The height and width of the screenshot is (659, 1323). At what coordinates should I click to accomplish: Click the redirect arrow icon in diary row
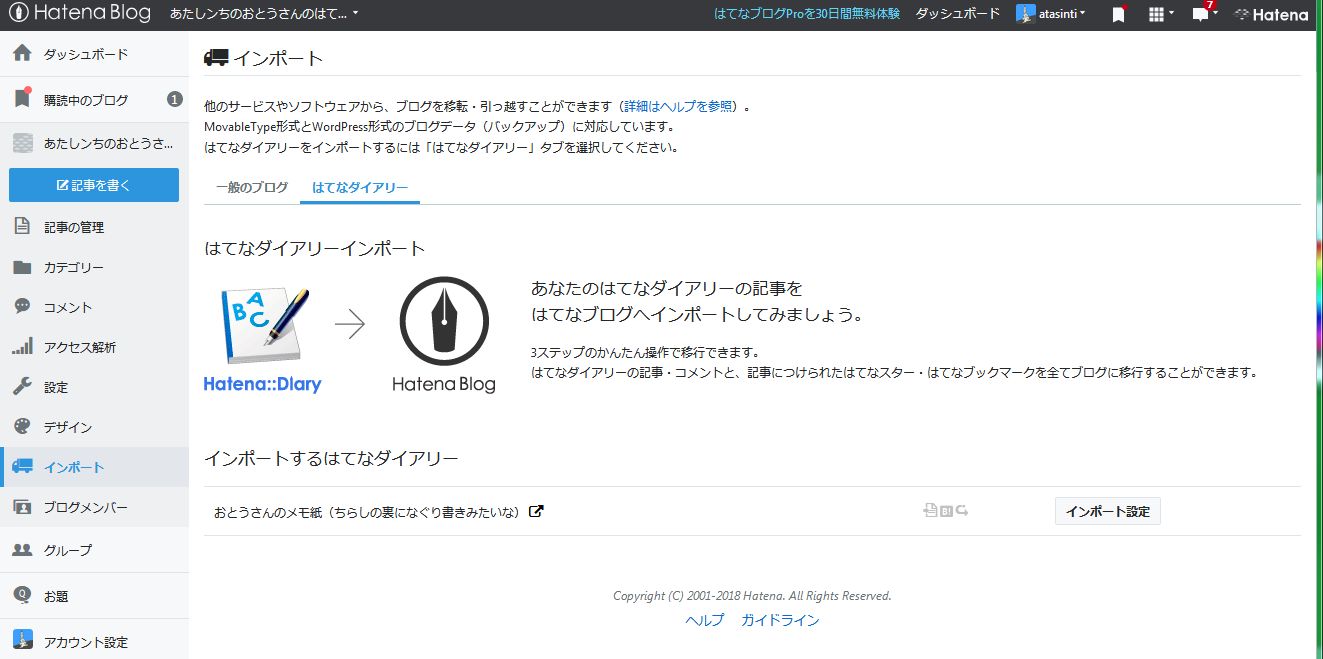point(962,510)
